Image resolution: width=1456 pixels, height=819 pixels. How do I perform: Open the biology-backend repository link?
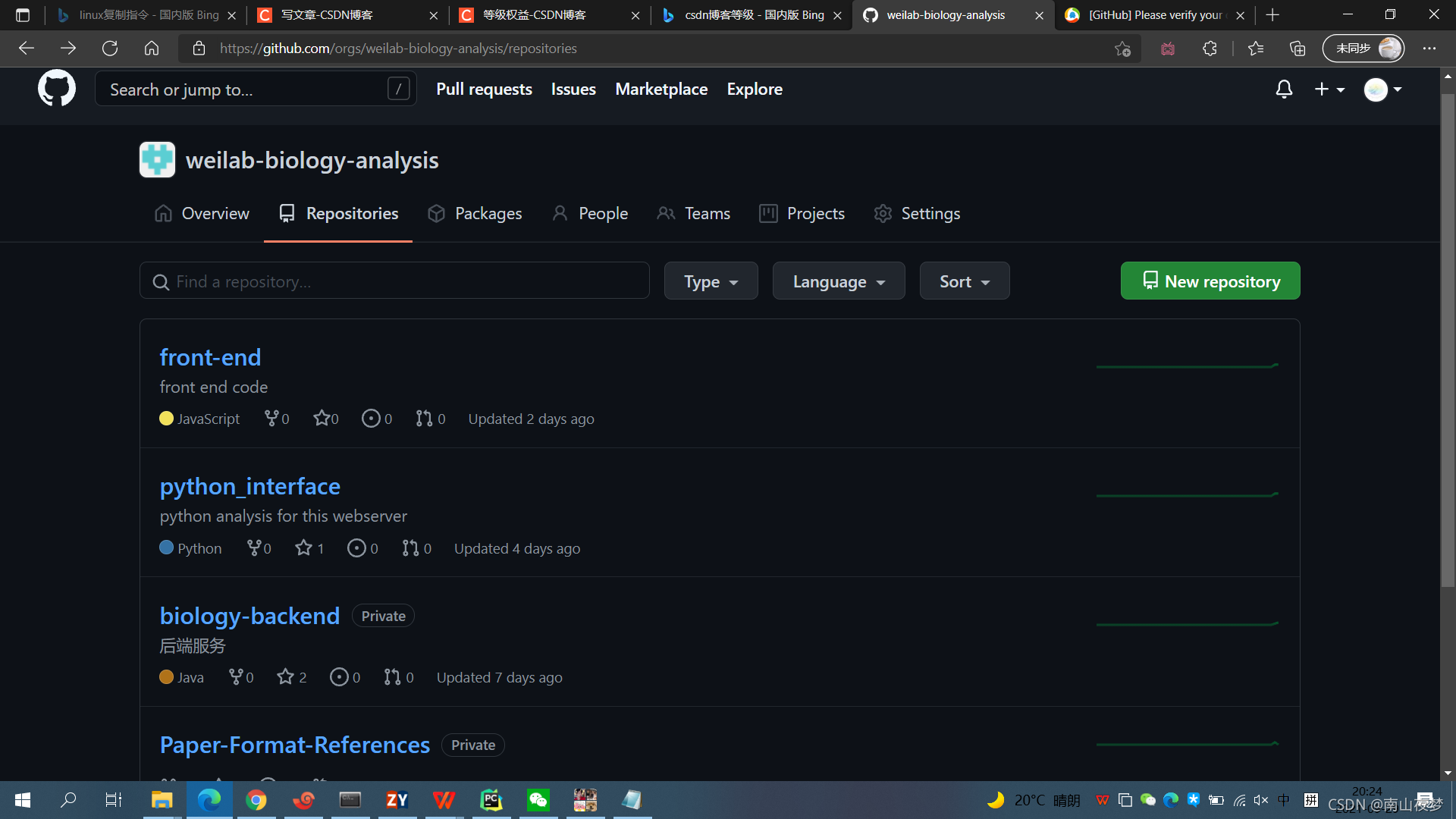[249, 616]
